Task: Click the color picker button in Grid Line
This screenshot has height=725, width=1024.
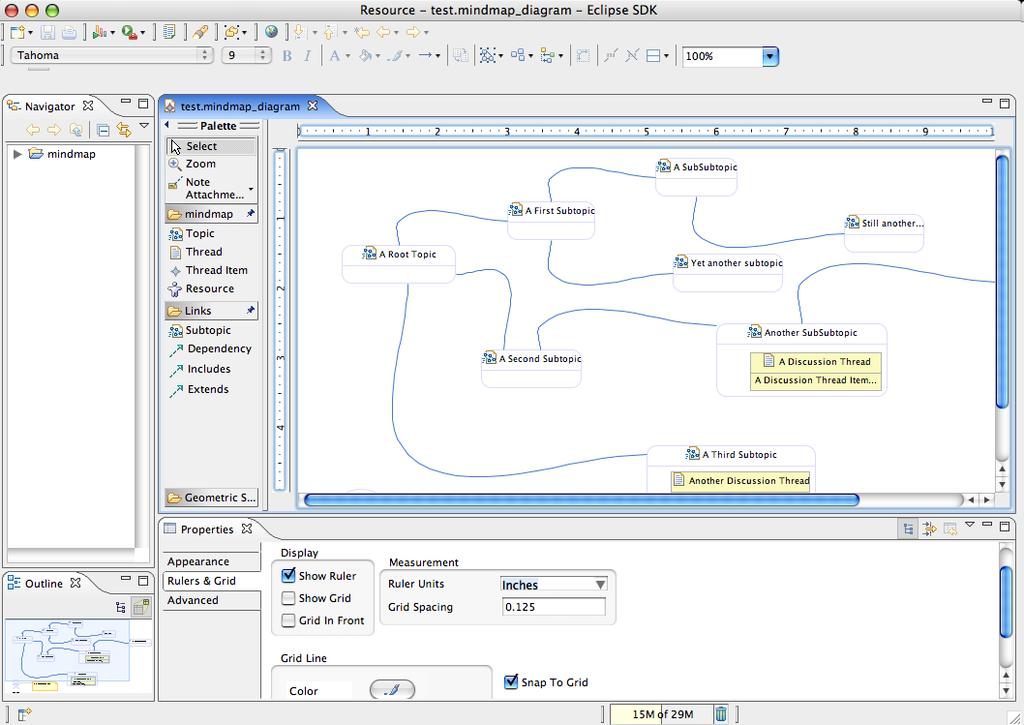Action: click(392, 689)
